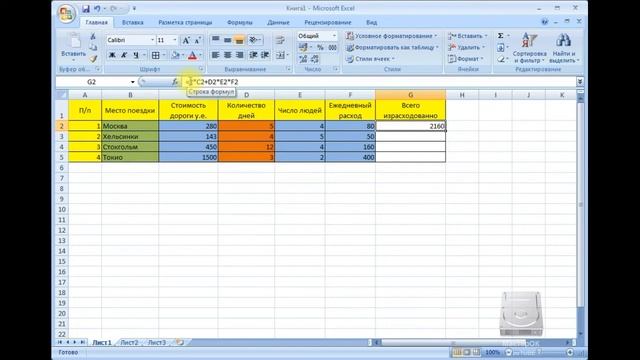Click the Copy icon in the clipboard group

click(93, 47)
